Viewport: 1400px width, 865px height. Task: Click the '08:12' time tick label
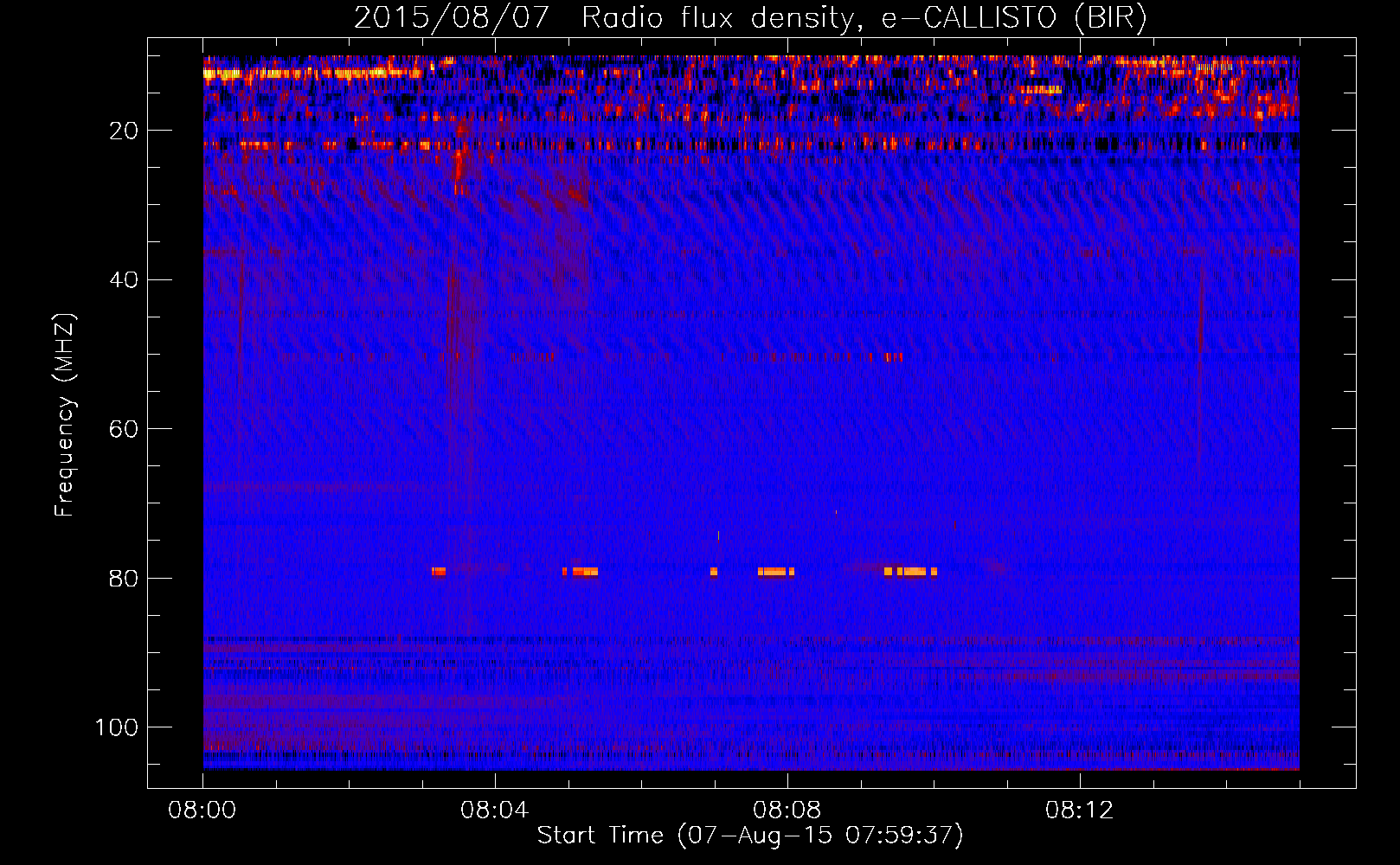tap(1080, 811)
